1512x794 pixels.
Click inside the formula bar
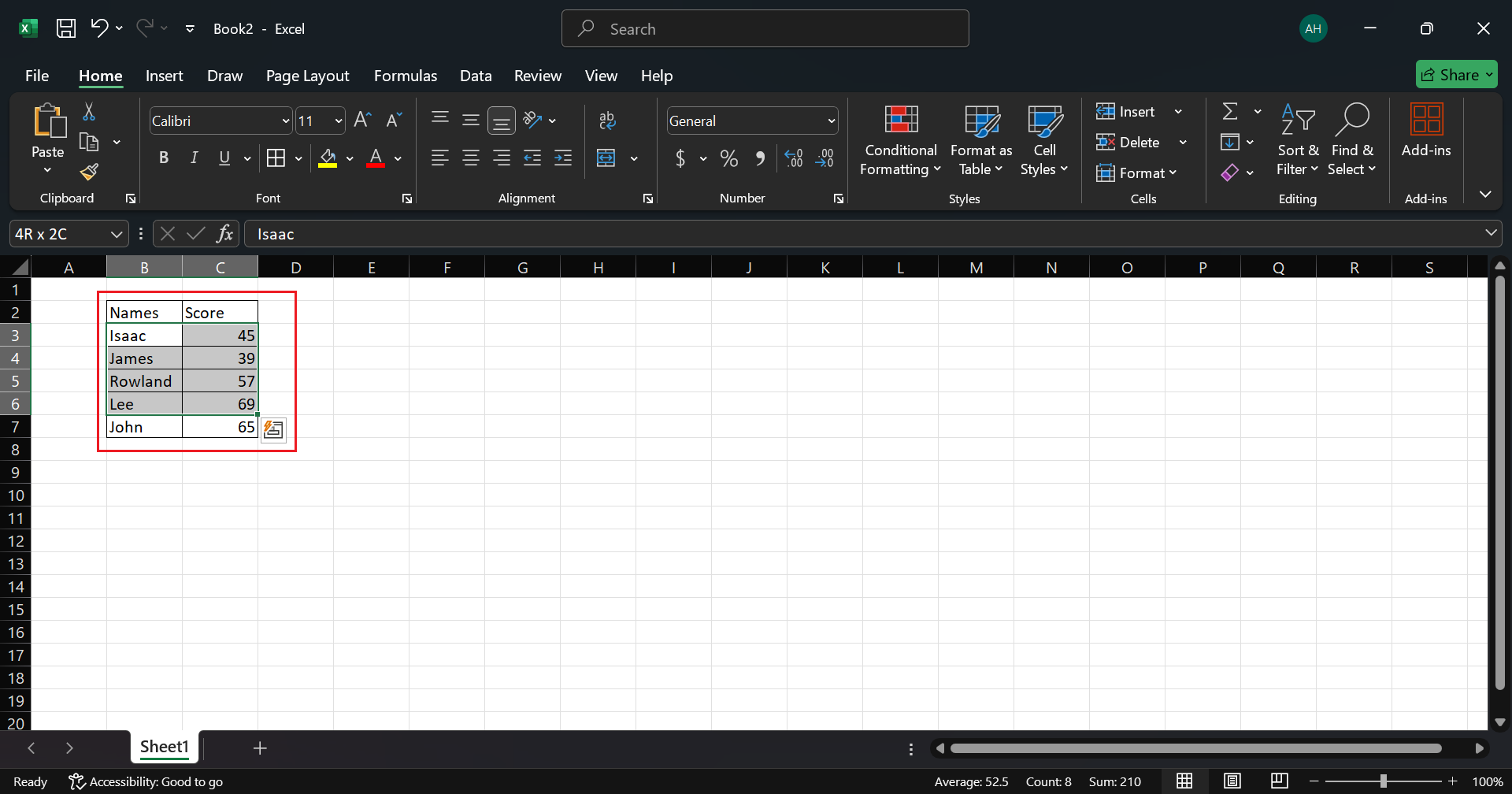pyautogui.click(x=551, y=233)
